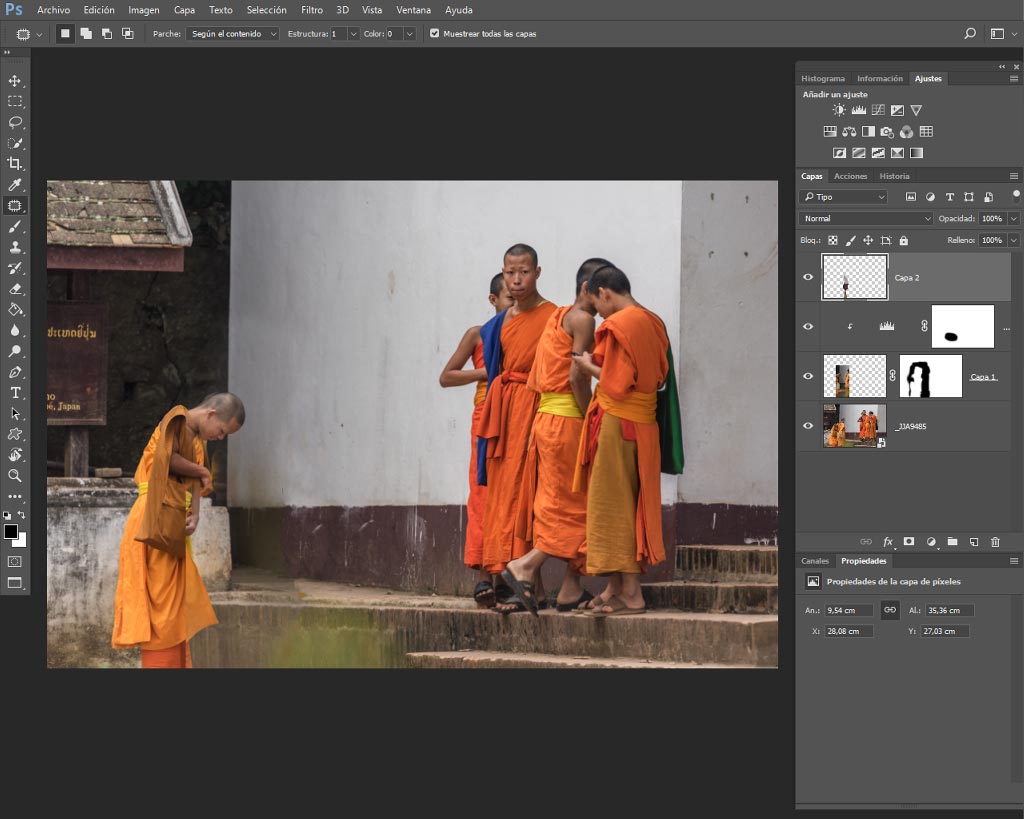Viewport: 1024px width, 819px height.
Task: Select the Lasso tool
Action: [14, 122]
